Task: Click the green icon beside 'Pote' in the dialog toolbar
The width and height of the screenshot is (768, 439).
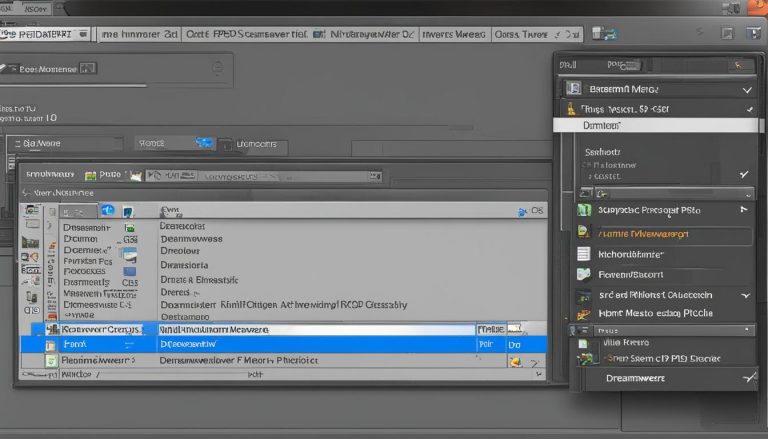Action: pos(91,175)
